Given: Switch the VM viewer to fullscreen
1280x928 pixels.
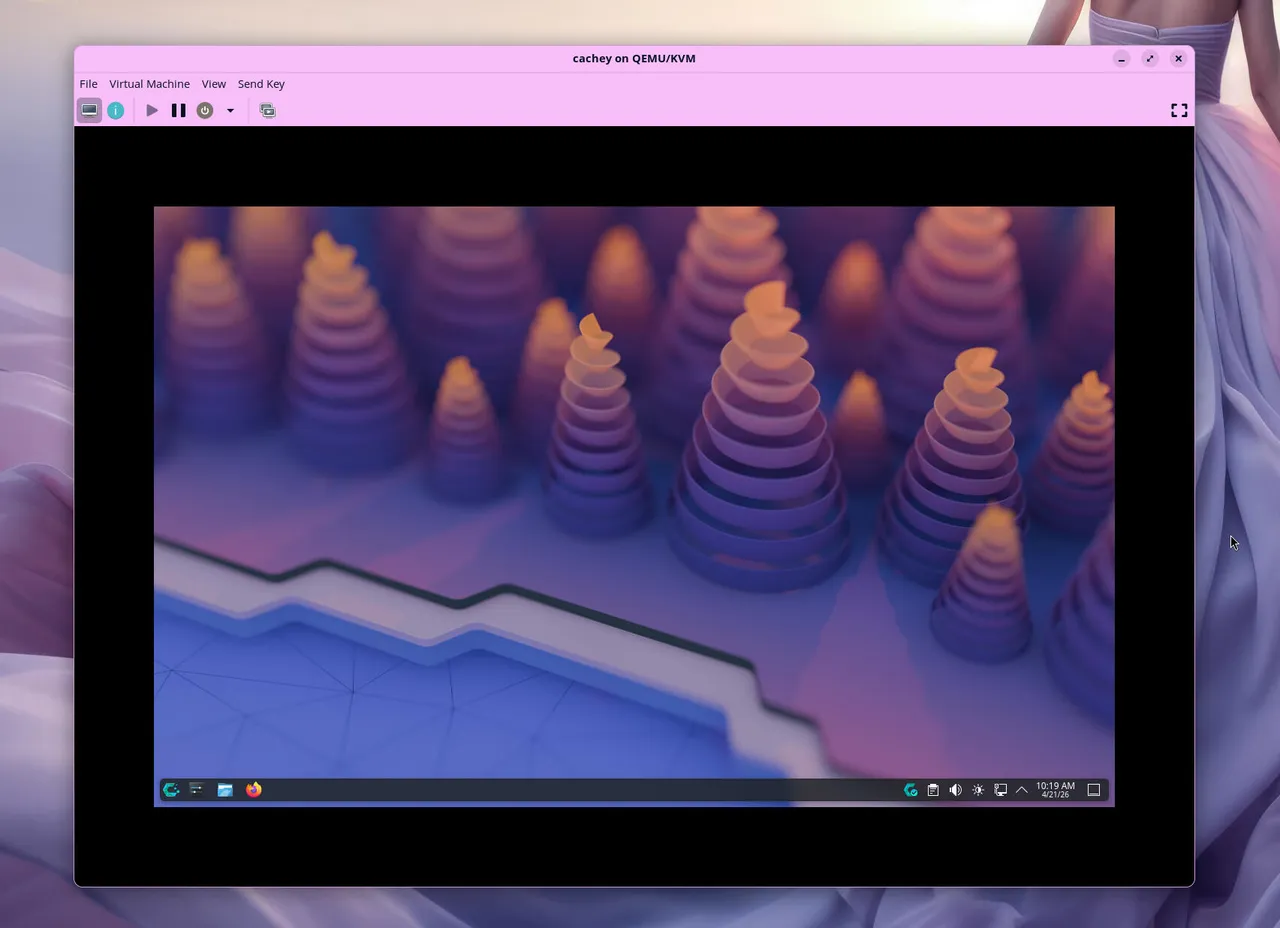Looking at the screenshot, I should (x=1179, y=110).
